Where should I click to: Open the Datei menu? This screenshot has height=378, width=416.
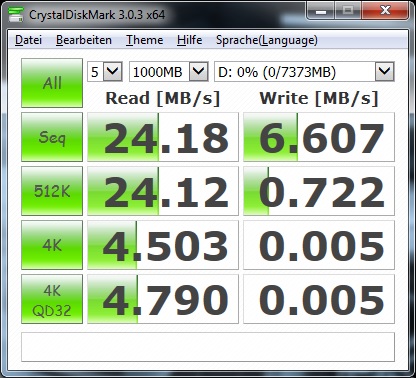28,40
